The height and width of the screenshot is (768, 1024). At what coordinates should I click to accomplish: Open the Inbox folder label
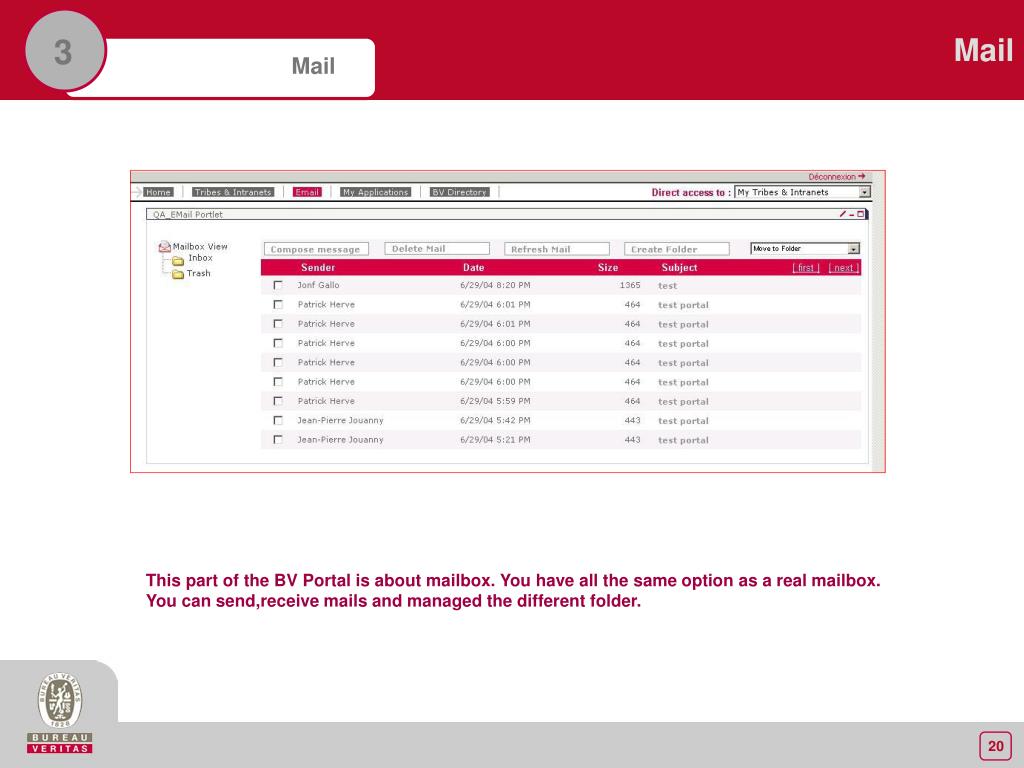[200, 258]
